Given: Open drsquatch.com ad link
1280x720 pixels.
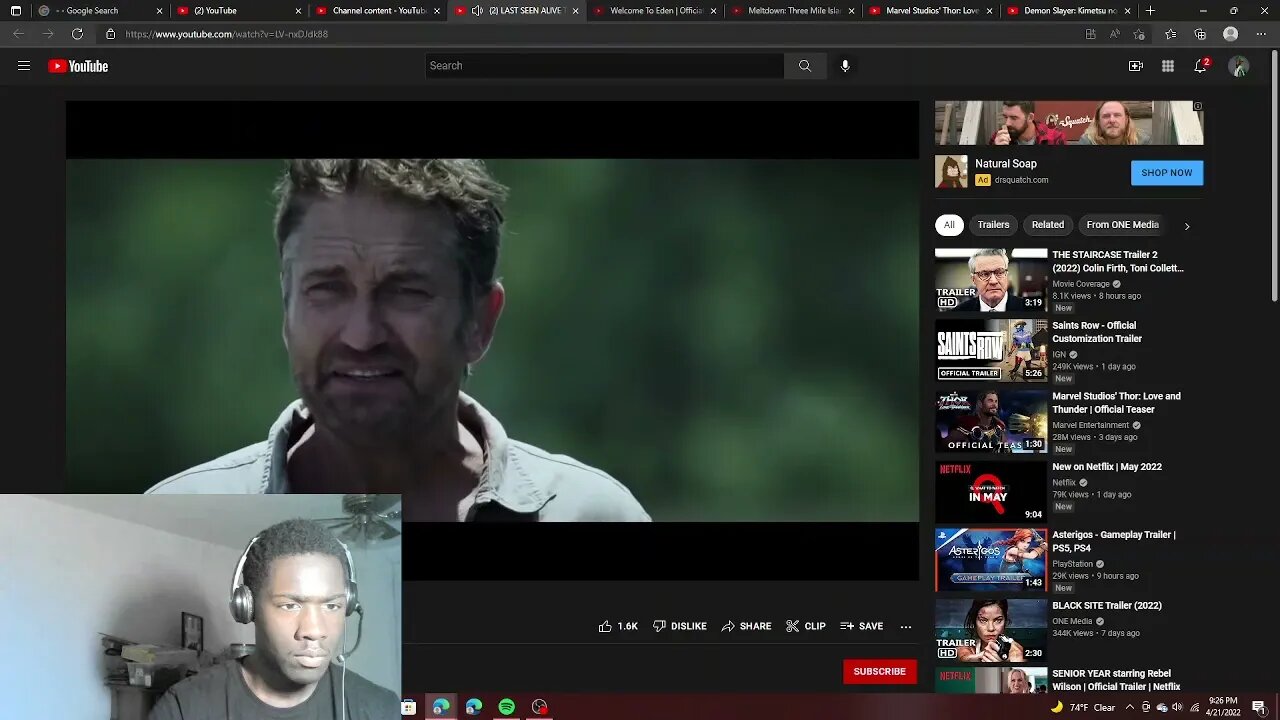Looking at the screenshot, I should [x=1021, y=180].
